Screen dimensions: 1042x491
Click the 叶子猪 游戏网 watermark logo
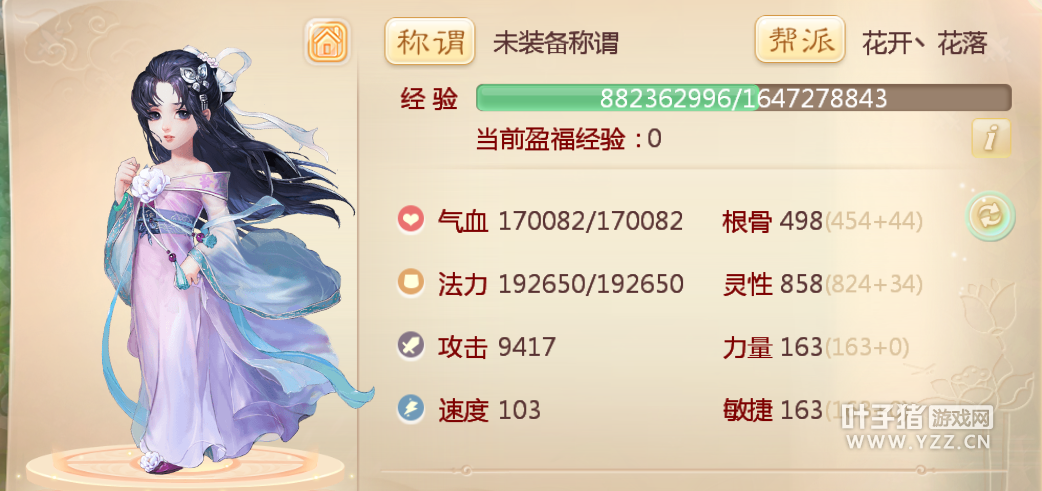point(916,427)
